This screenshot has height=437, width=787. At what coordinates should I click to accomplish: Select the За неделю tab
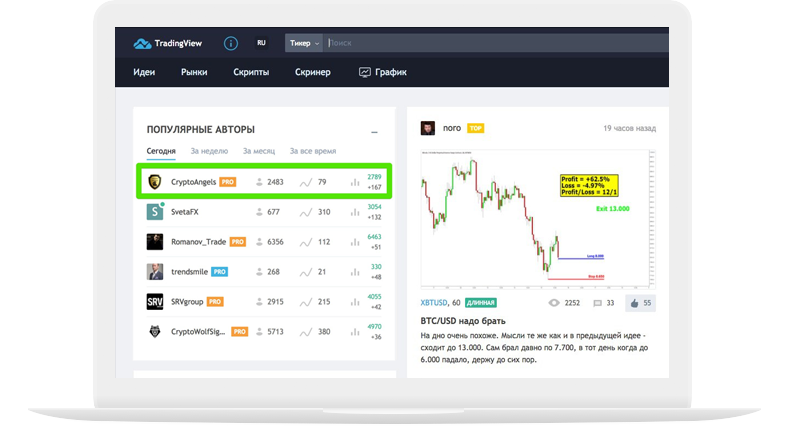[x=209, y=151]
